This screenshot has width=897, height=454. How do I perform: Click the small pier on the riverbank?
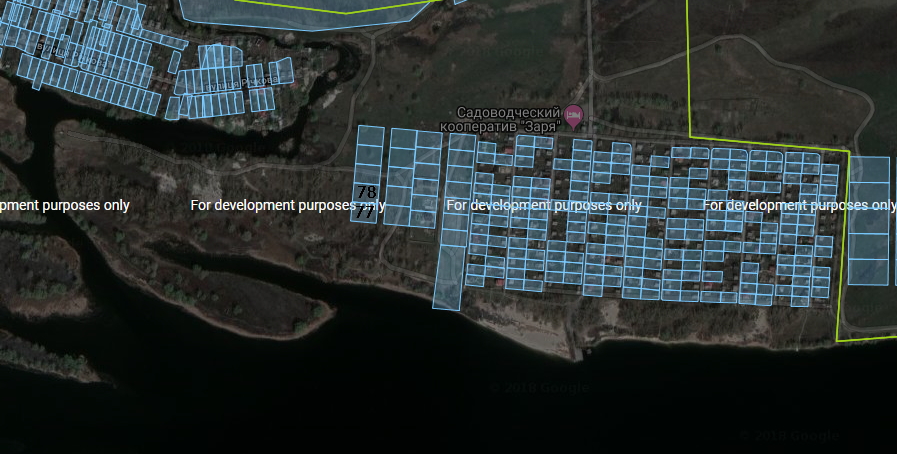pyautogui.click(x=578, y=352)
